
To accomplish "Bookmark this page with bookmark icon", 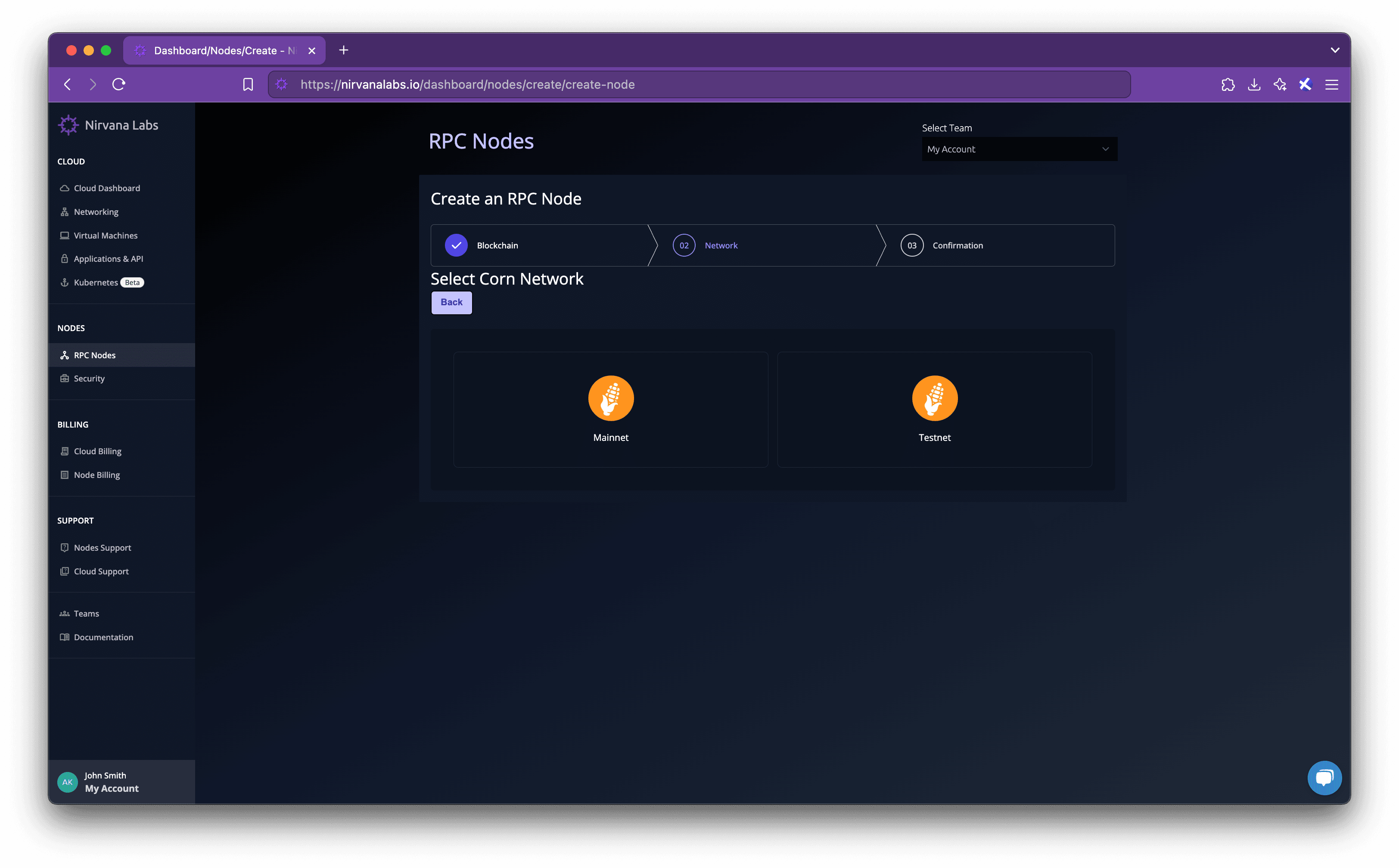I will pos(248,84).
